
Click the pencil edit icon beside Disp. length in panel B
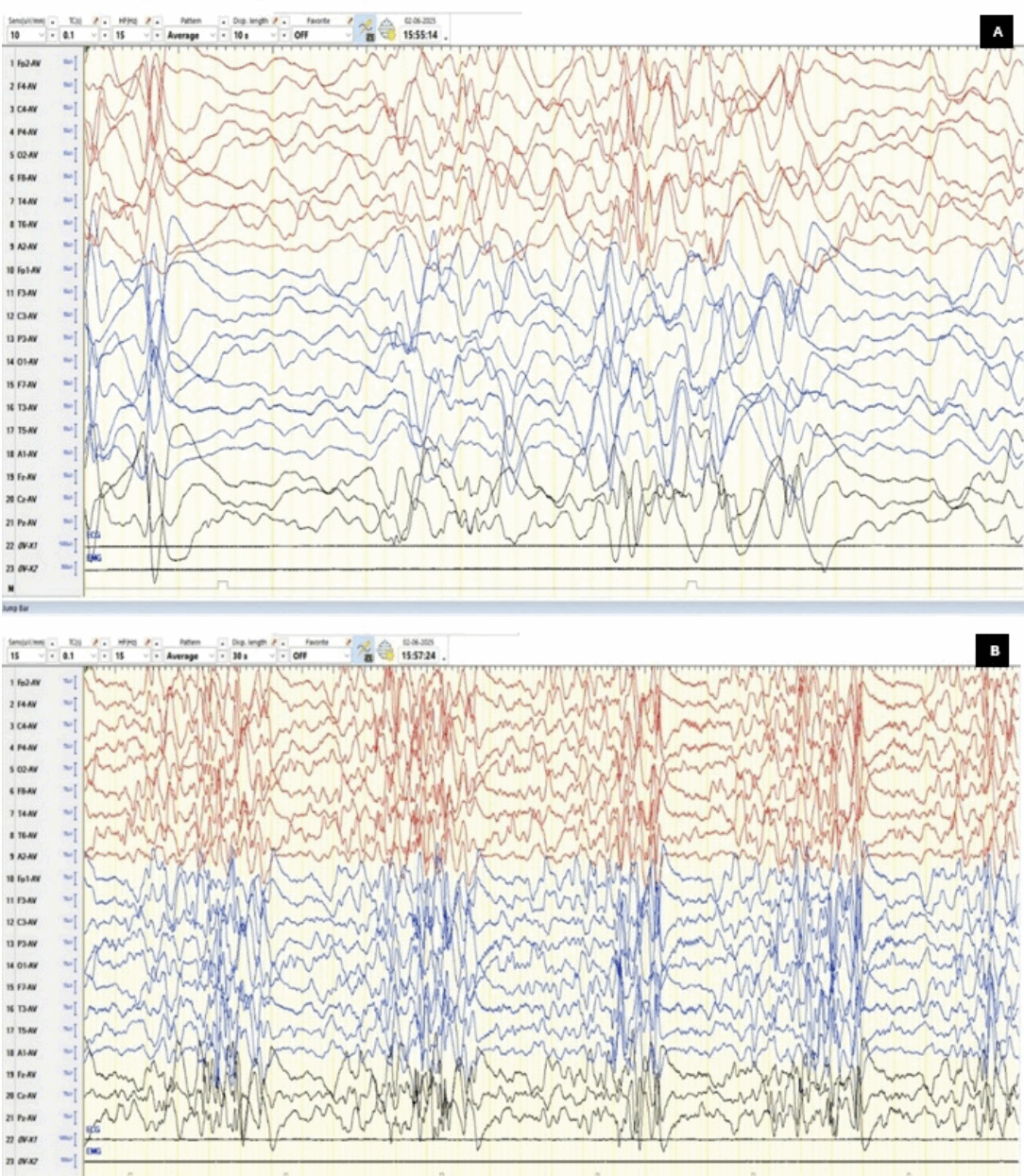click(x=276, y=641)
